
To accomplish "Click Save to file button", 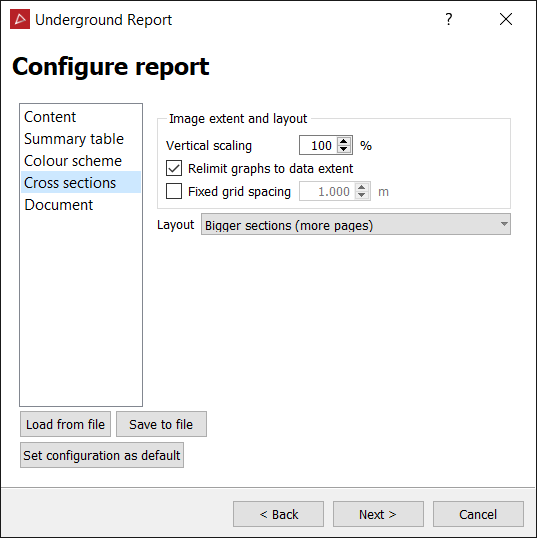I will (161, 424).
